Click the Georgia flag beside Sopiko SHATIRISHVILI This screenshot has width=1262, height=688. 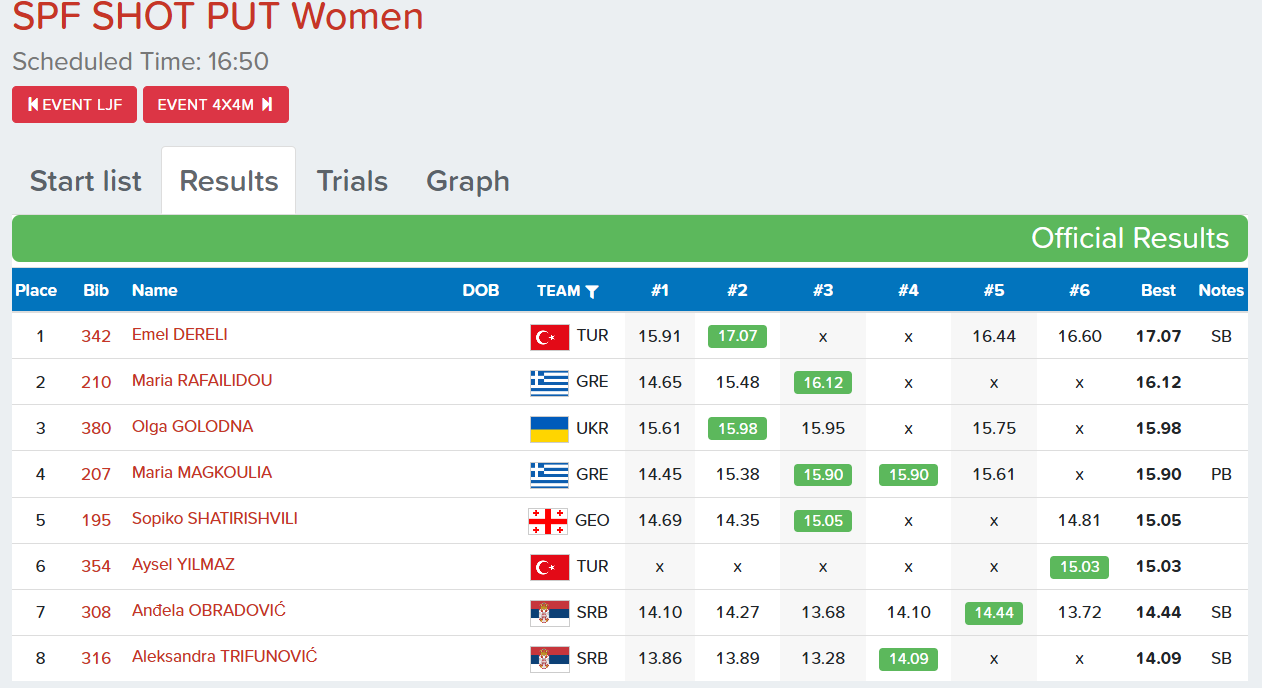coord(548,521)
